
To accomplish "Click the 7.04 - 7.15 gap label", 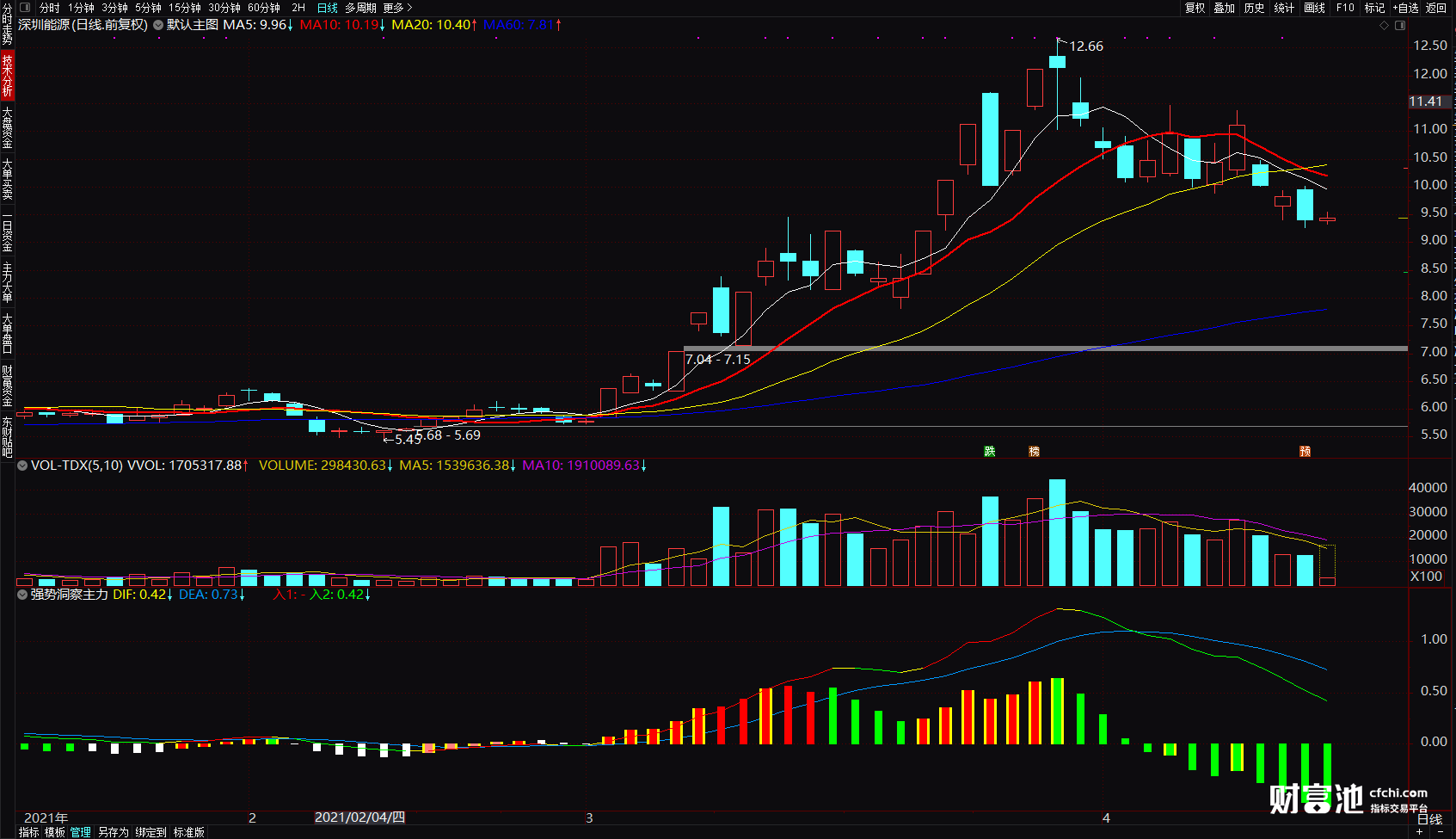I will click(x=718, y=360).
